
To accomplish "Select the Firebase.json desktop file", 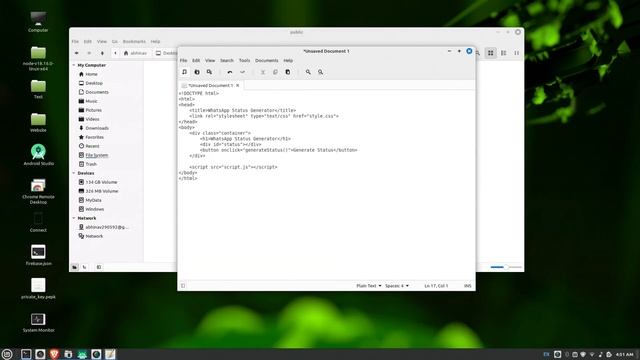I will [38, 255].
